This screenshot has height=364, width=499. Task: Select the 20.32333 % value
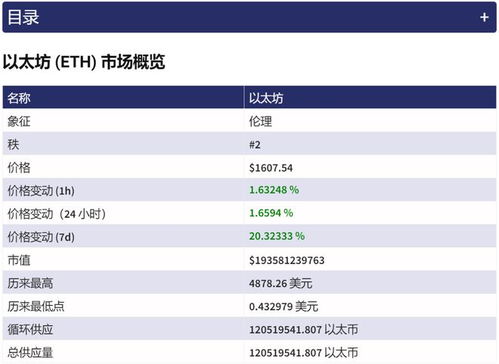[x=277, y=236]
